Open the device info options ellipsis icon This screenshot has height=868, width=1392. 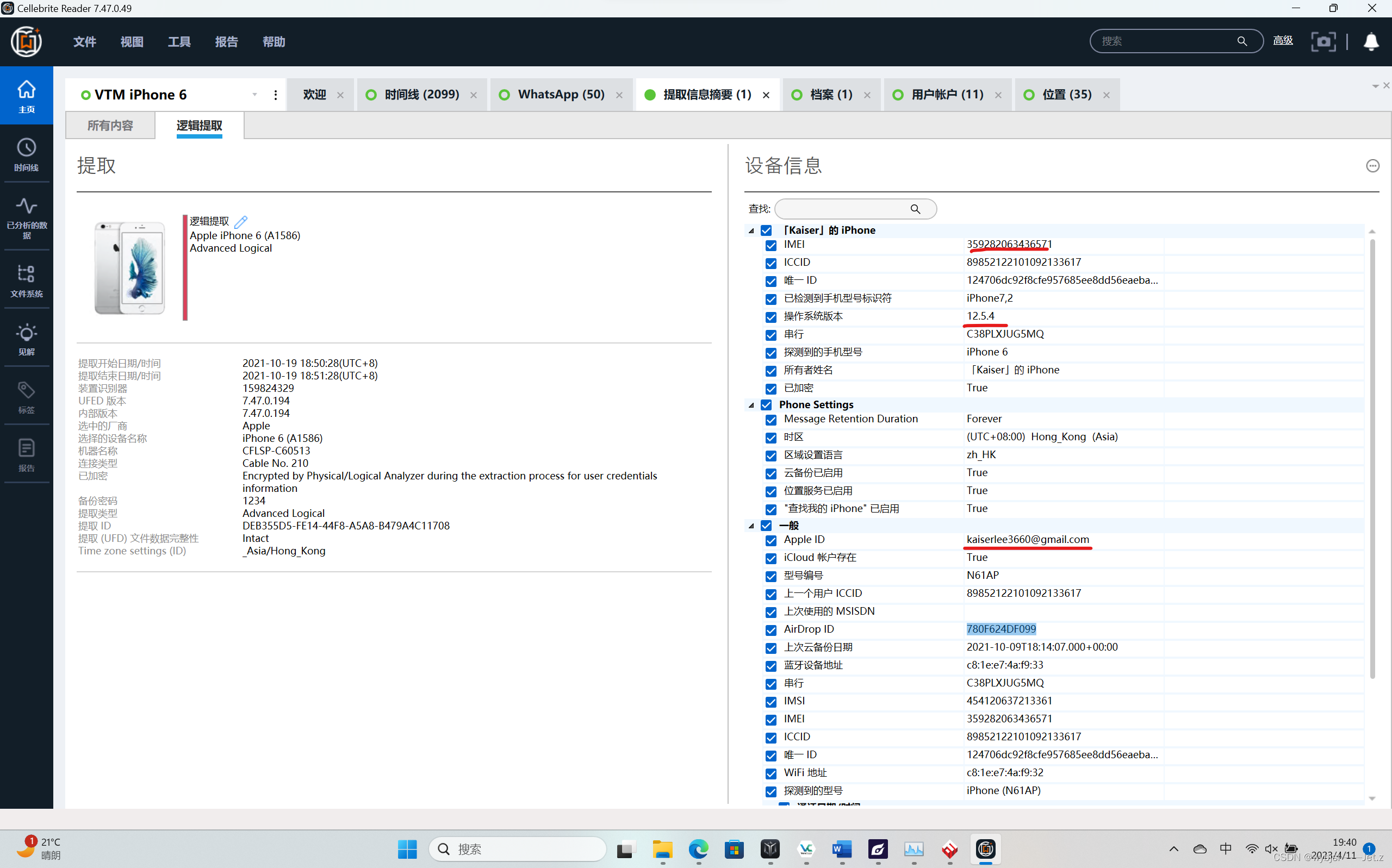click(x=1372, y=166)
